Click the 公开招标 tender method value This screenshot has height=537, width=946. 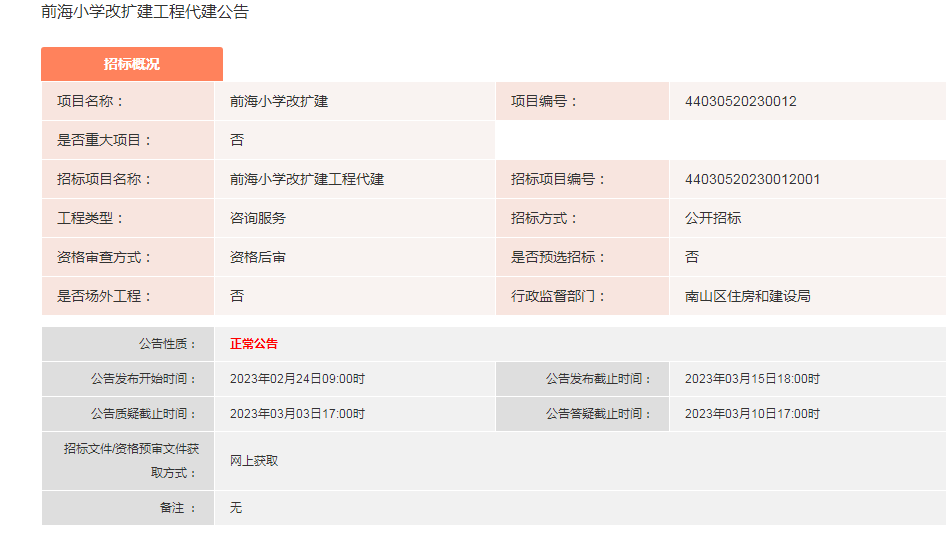tap(713, 218)
